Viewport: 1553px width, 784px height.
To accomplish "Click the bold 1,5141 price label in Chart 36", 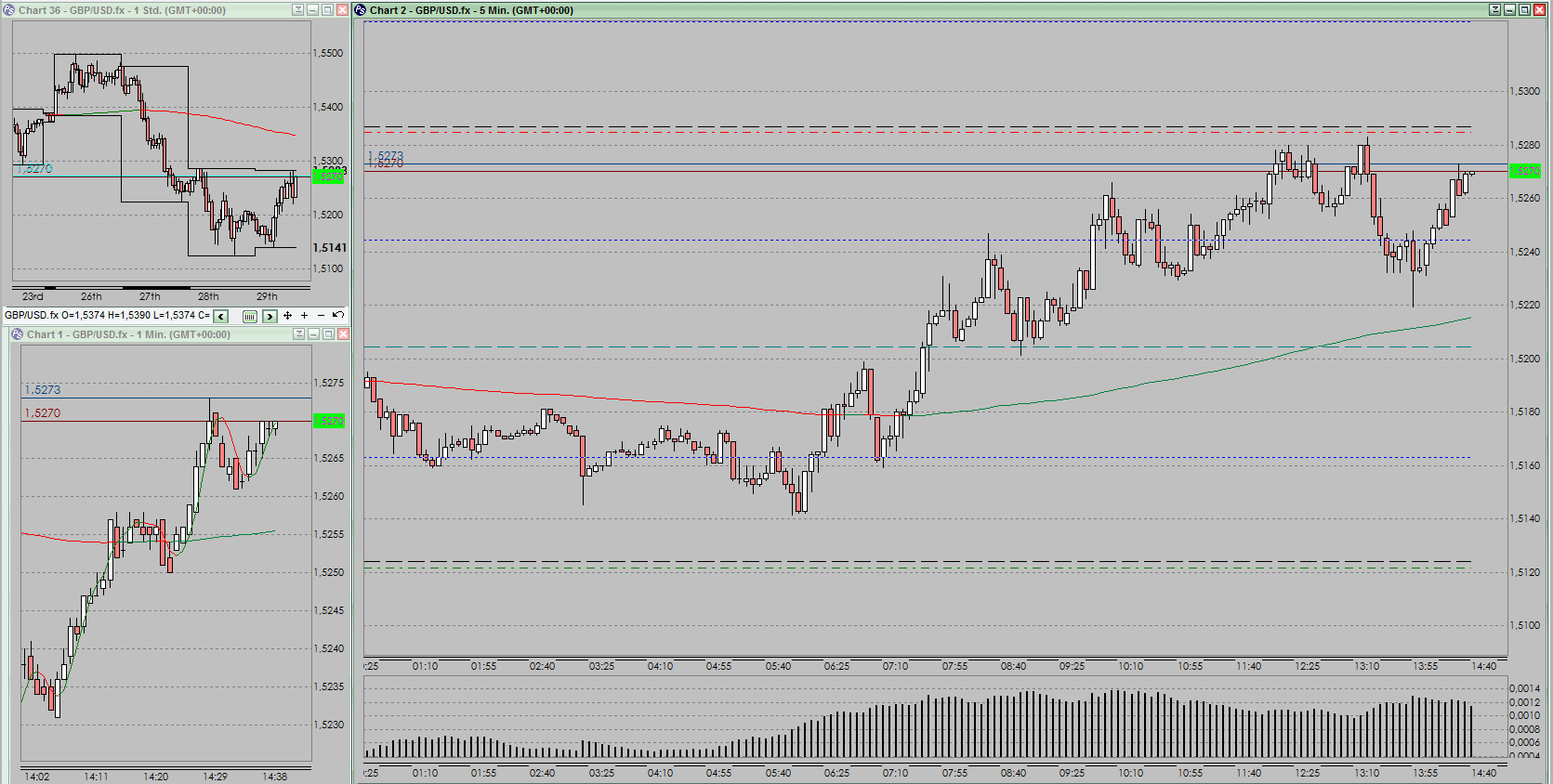I will pos(329,248).
